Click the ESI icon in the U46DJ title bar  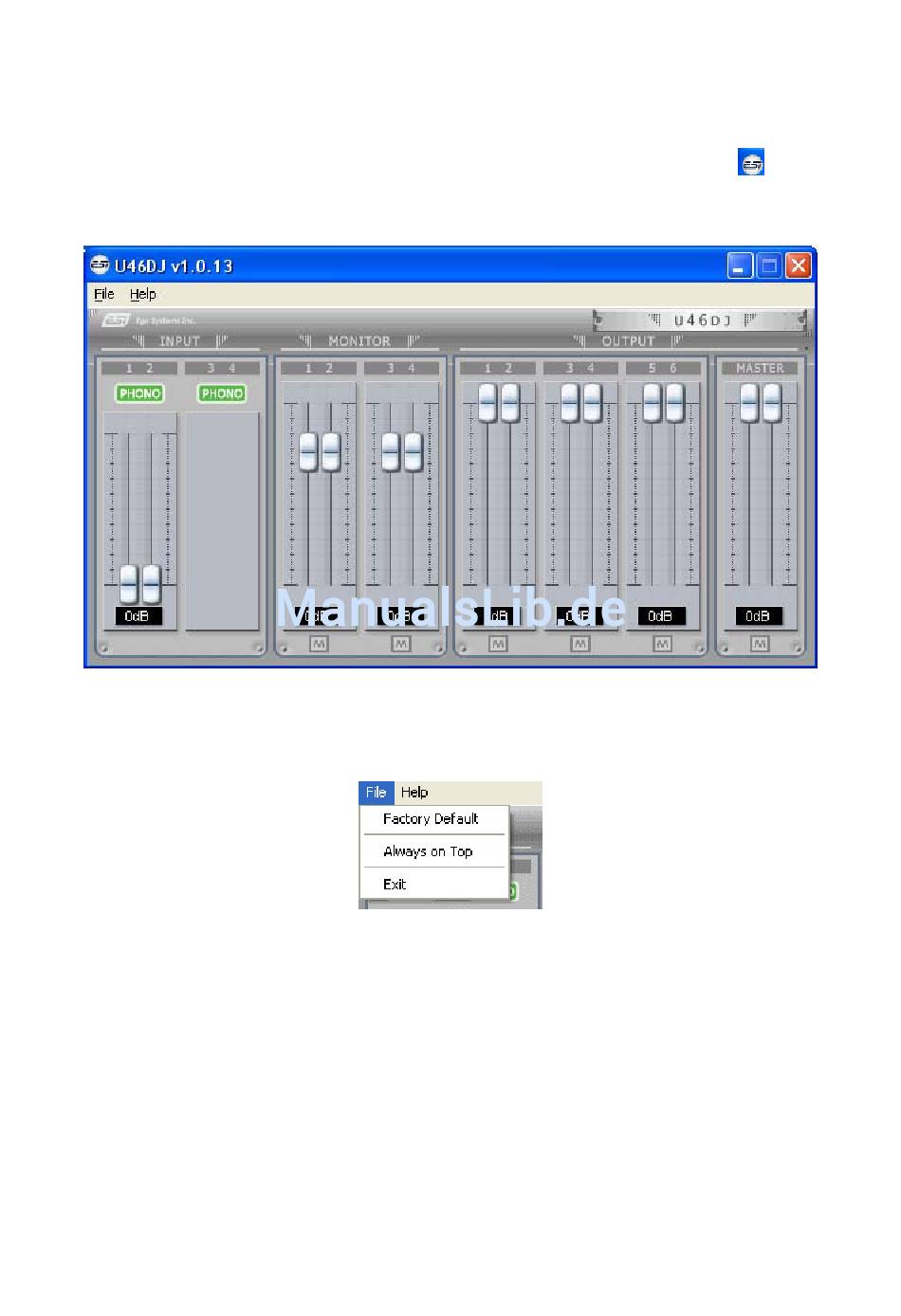[x=100, y=265]
